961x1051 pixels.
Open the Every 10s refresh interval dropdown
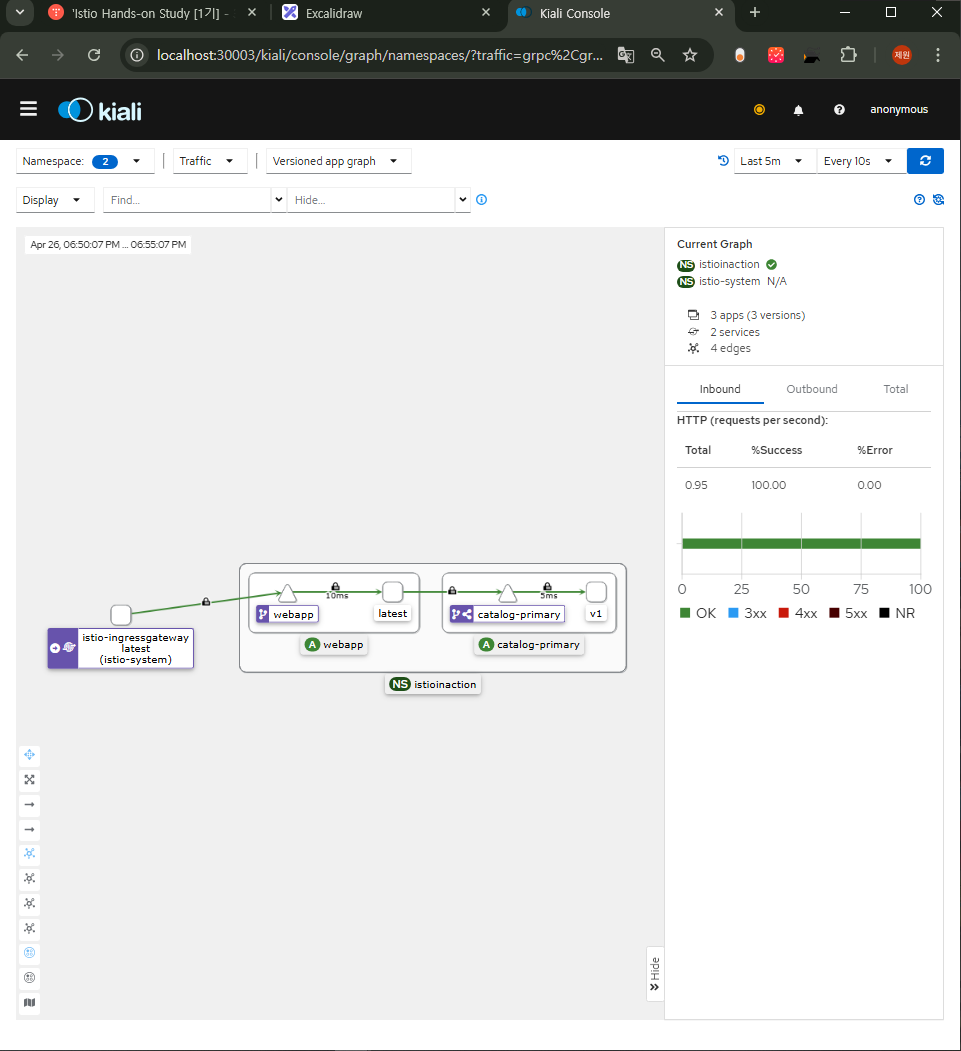(x=860, y=161)
